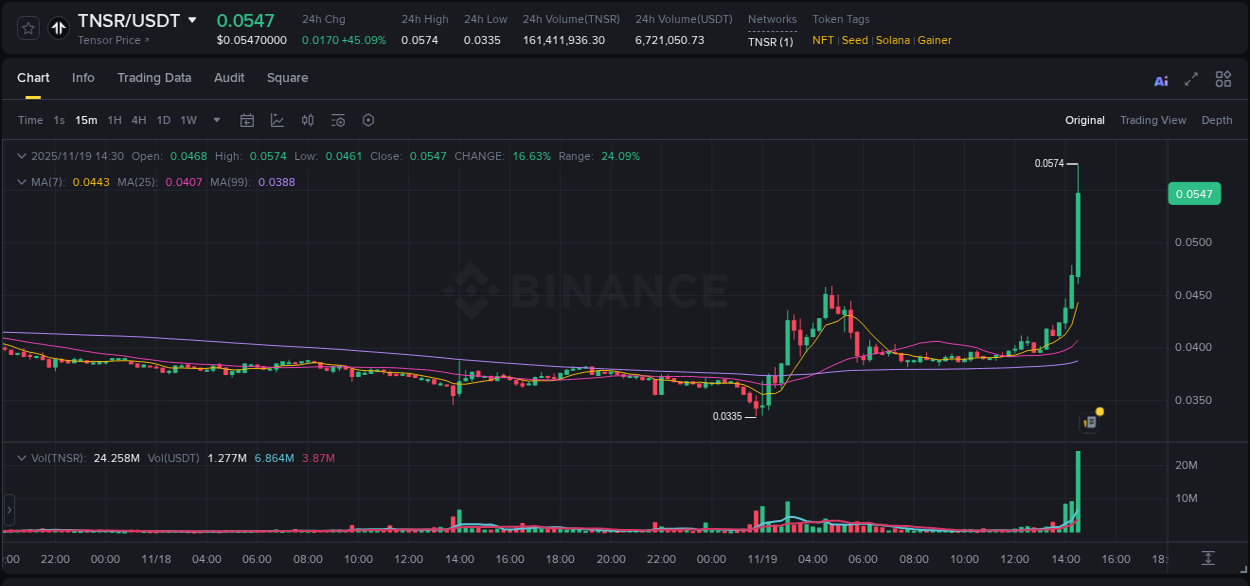Expand chart with fullscreen arrows icon
The width and height of the screenshot is (1250, 586).
[1191, 79]
